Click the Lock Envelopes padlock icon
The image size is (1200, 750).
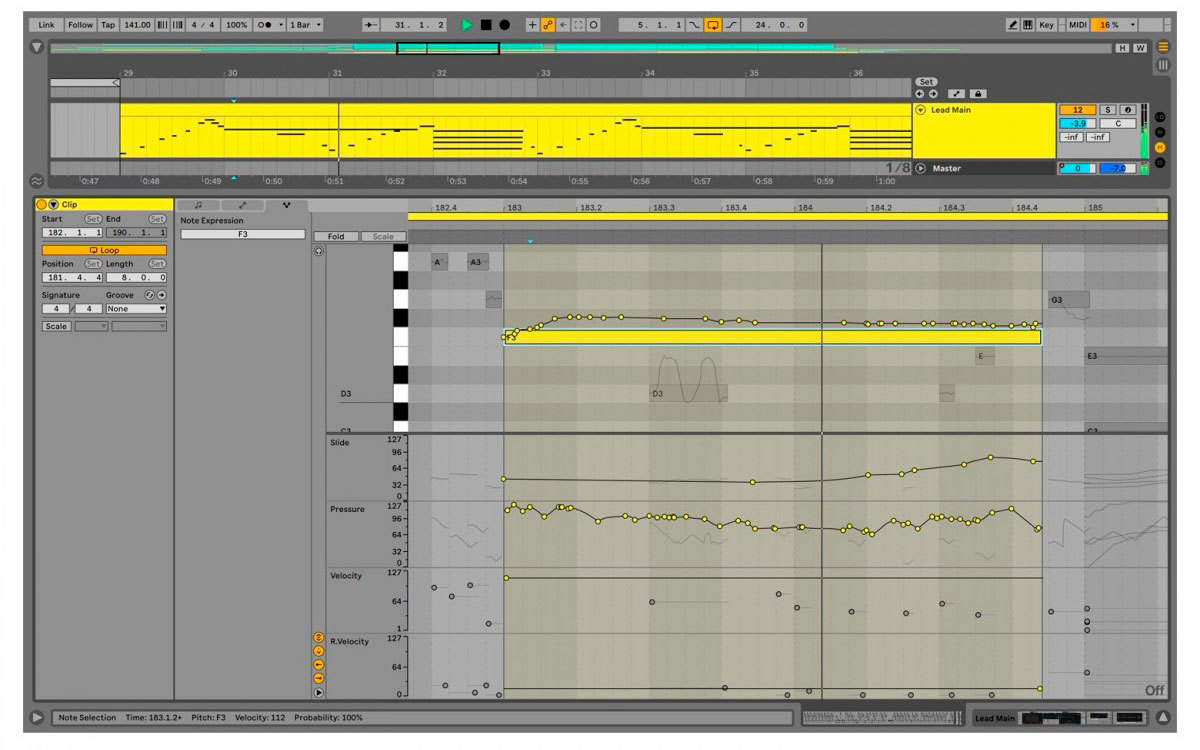(977, 93)
